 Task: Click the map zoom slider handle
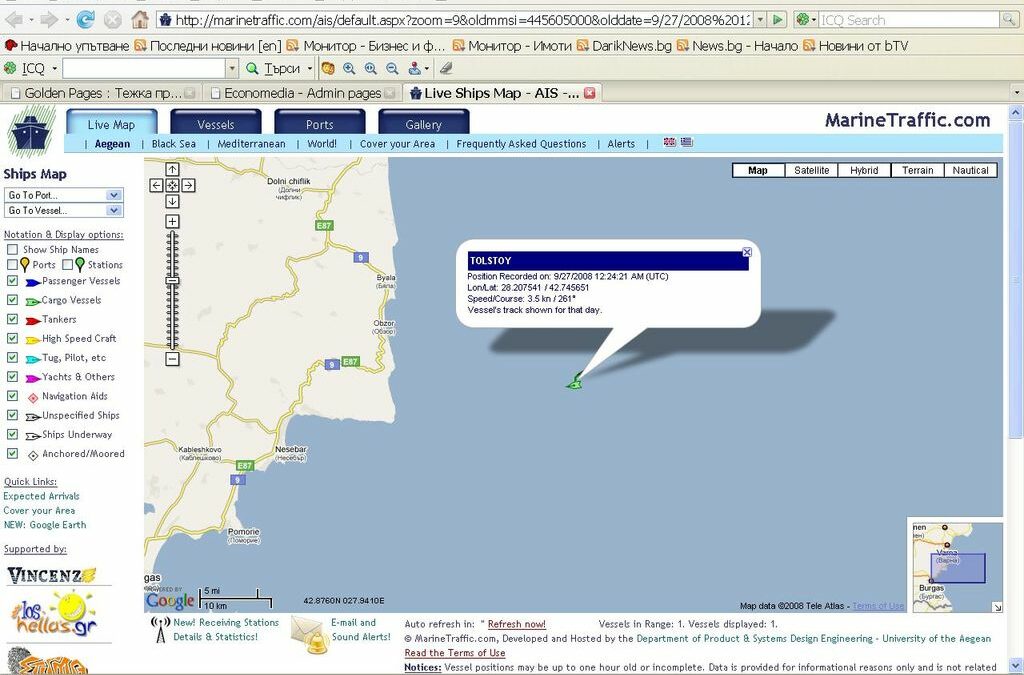click(172, 281)
